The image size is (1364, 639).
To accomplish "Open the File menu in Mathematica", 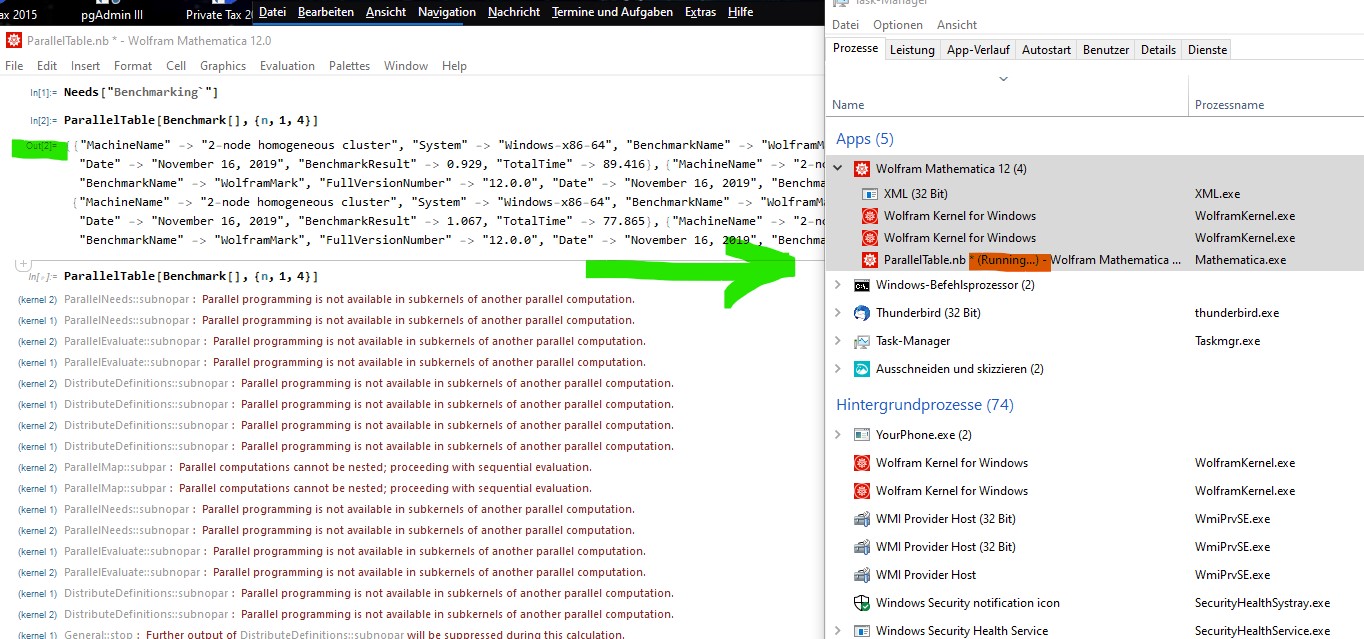I will (x=15, y=66).
